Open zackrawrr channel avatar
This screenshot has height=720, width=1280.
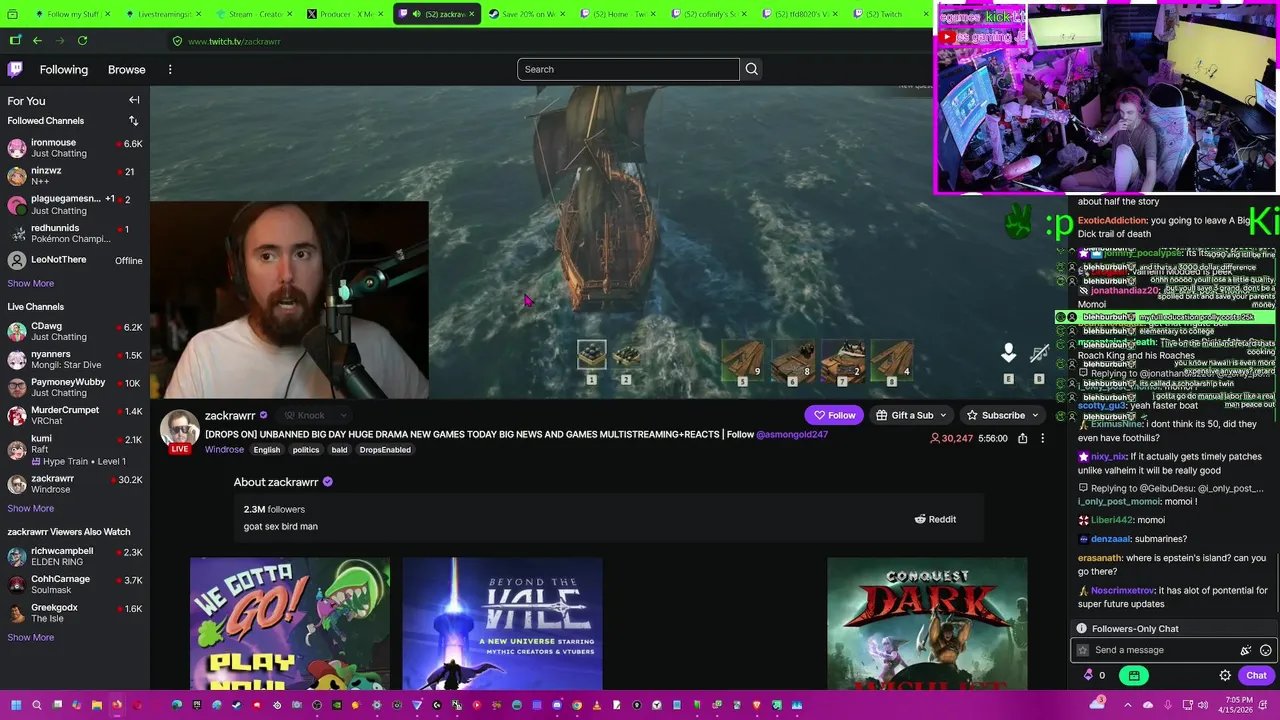click(x=180, y=429)
